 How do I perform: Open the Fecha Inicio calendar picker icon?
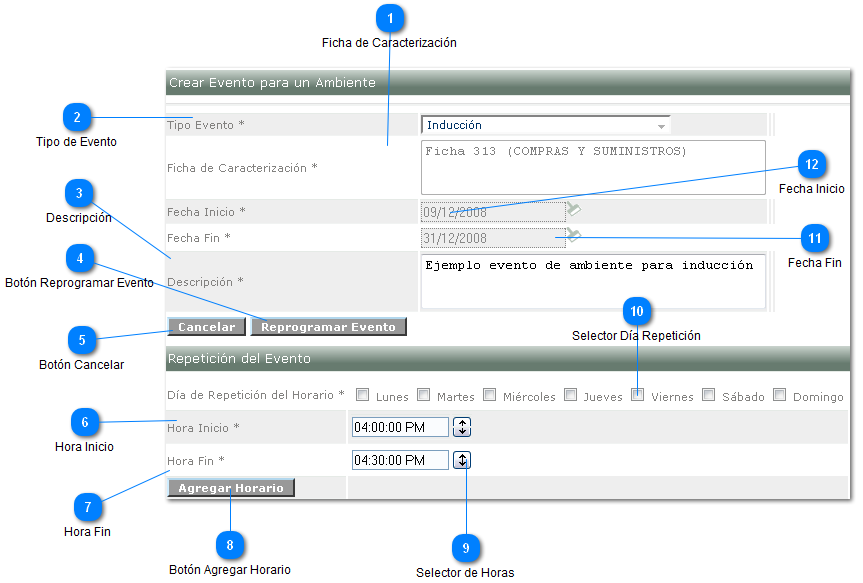574,209
